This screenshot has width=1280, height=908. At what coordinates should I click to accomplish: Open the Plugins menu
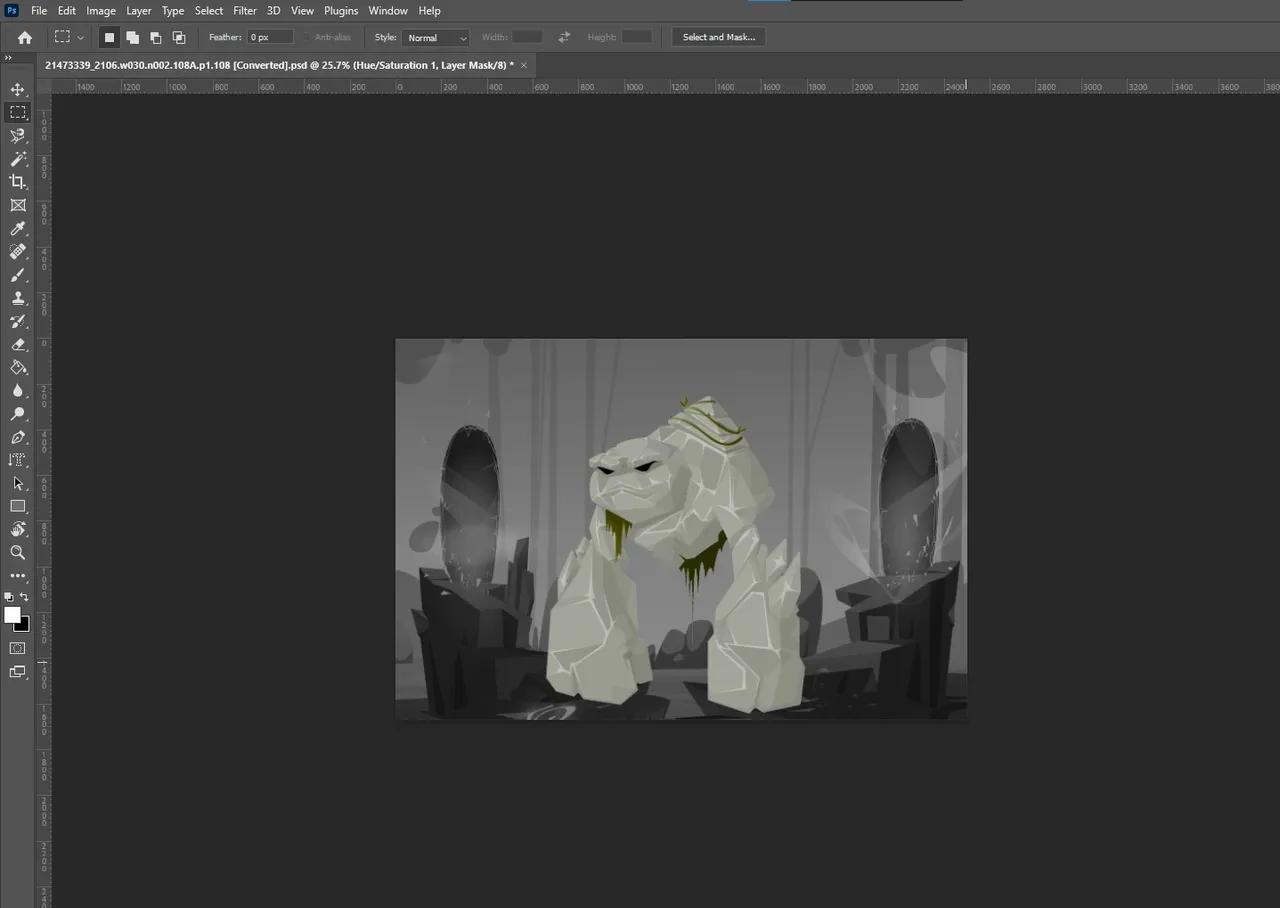pos(341,10)
